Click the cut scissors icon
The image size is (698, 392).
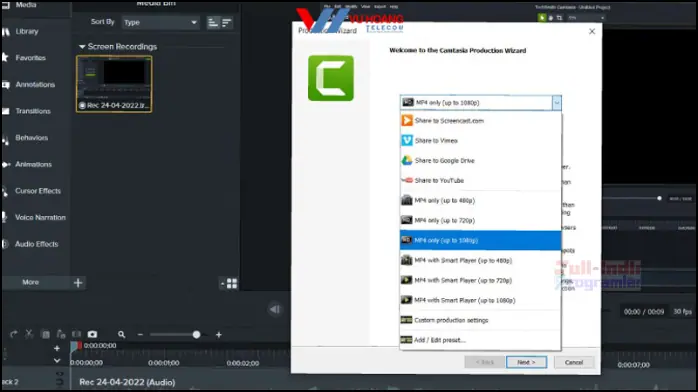[29, 334]
